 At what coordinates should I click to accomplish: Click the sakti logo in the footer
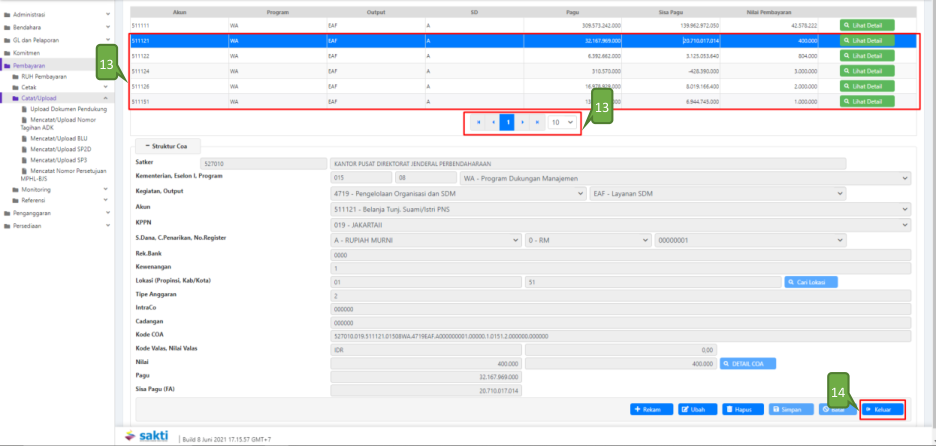146,437
